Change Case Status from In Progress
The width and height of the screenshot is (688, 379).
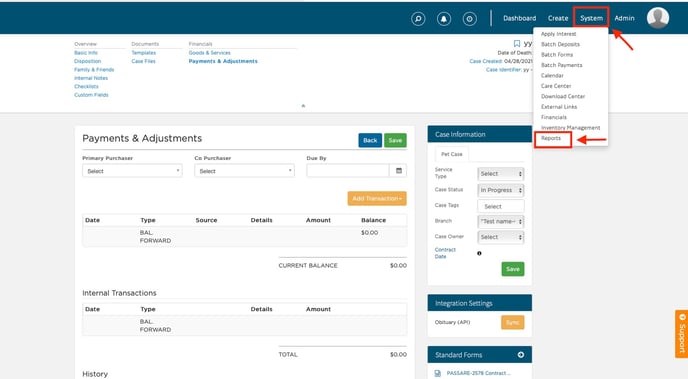(x=501, y=190)
